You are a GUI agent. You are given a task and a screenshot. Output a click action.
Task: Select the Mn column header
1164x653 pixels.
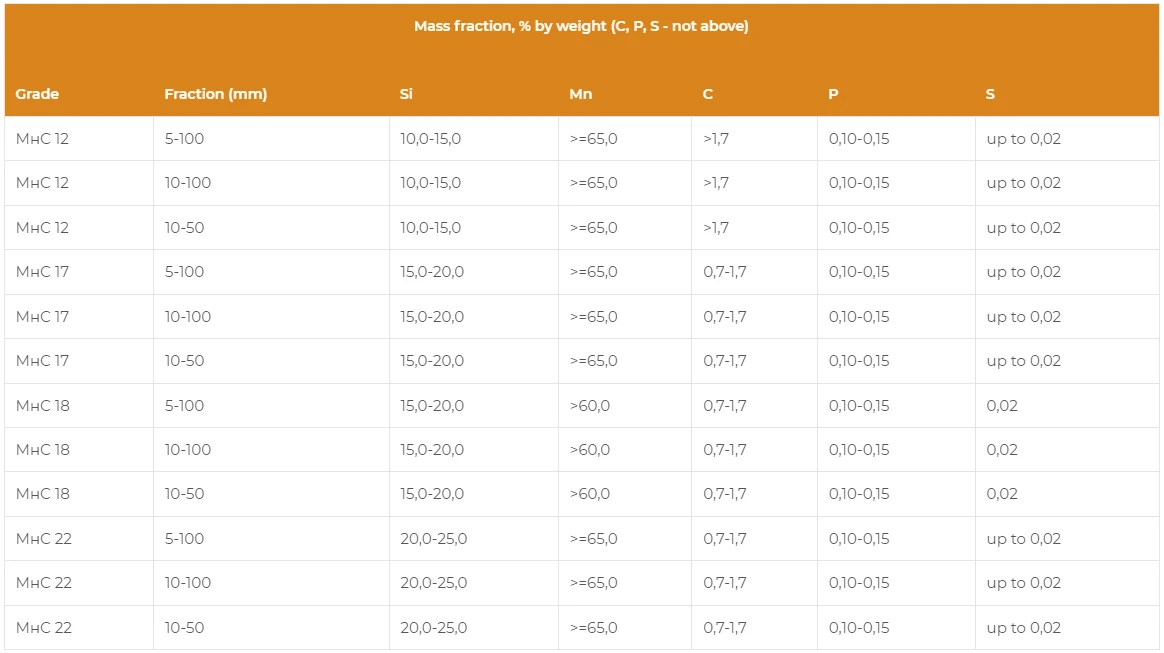(581, 94)
